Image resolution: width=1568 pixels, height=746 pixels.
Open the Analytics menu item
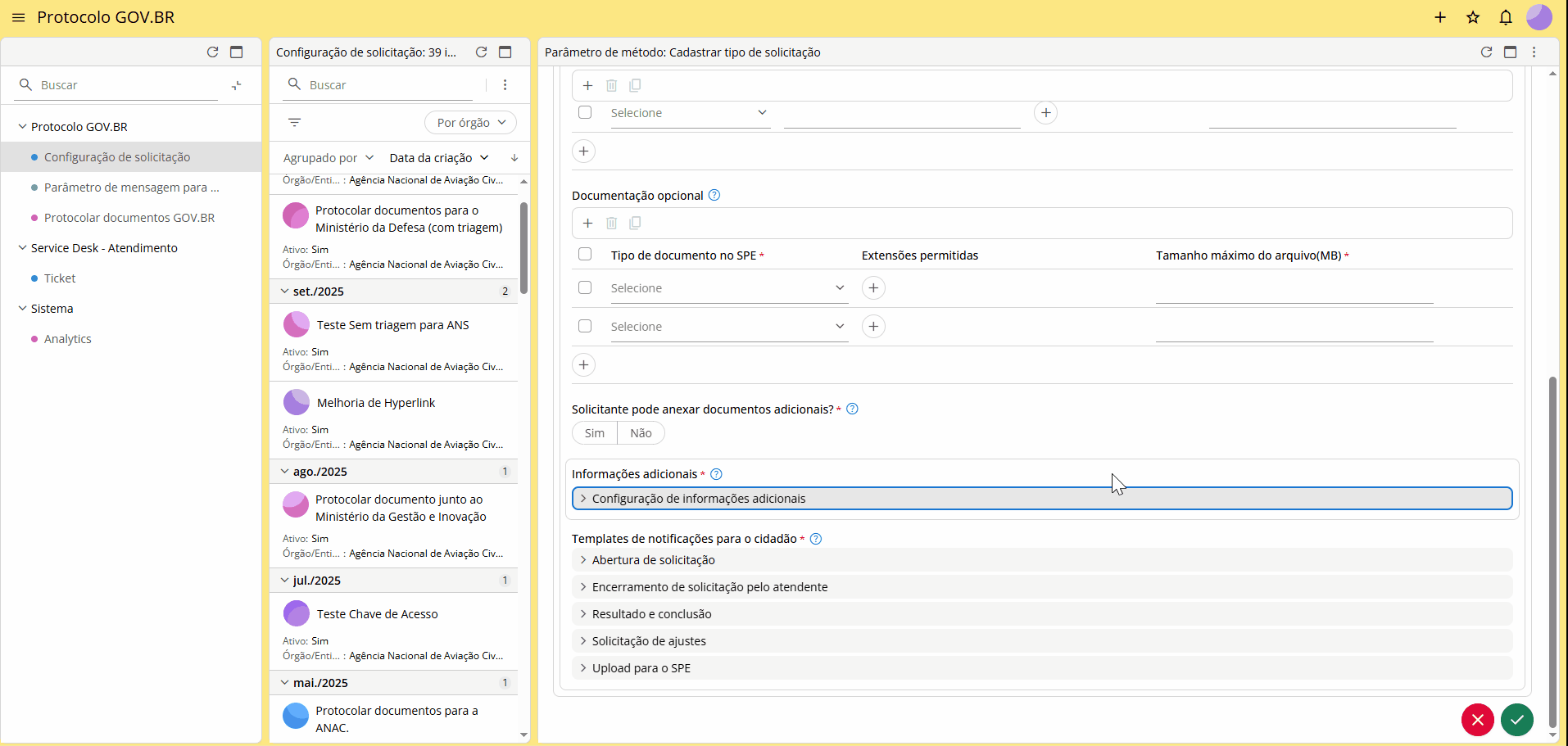click(x=131, y=339)
